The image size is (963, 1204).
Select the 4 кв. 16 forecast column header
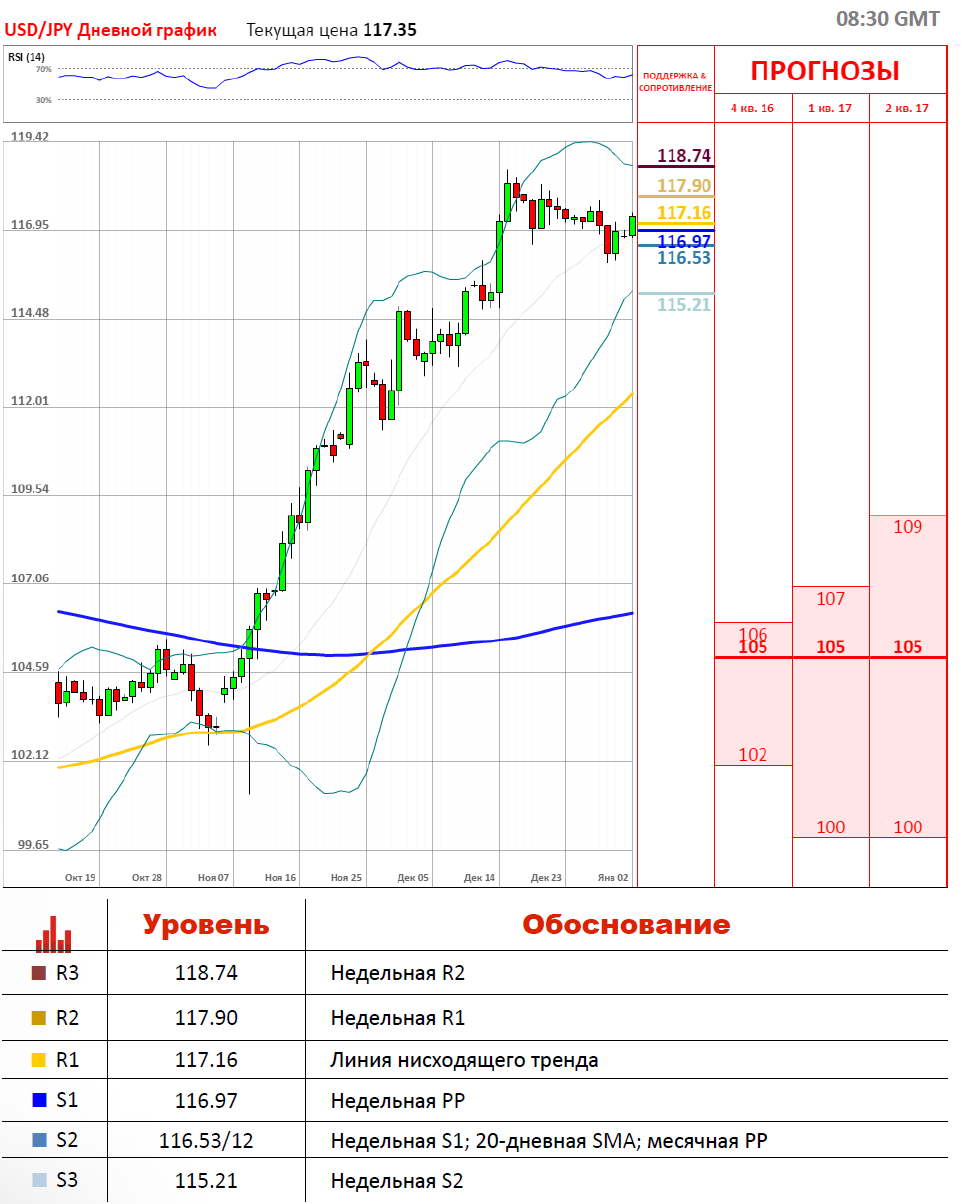pyautogui.click(x=752, y=108)
